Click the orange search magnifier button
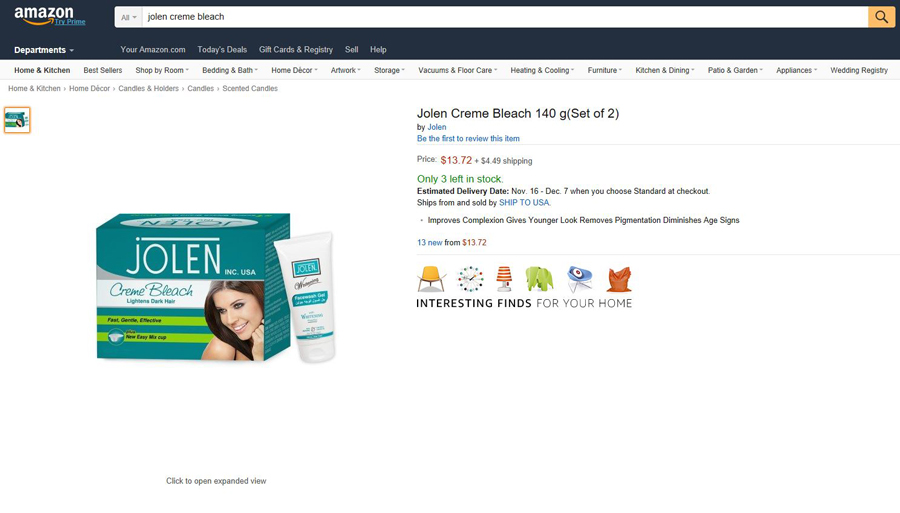 point(881,17)
